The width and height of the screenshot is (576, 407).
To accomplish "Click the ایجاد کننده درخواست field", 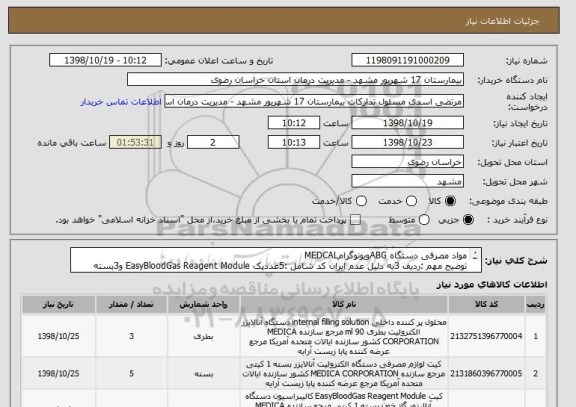I will 314,101.
